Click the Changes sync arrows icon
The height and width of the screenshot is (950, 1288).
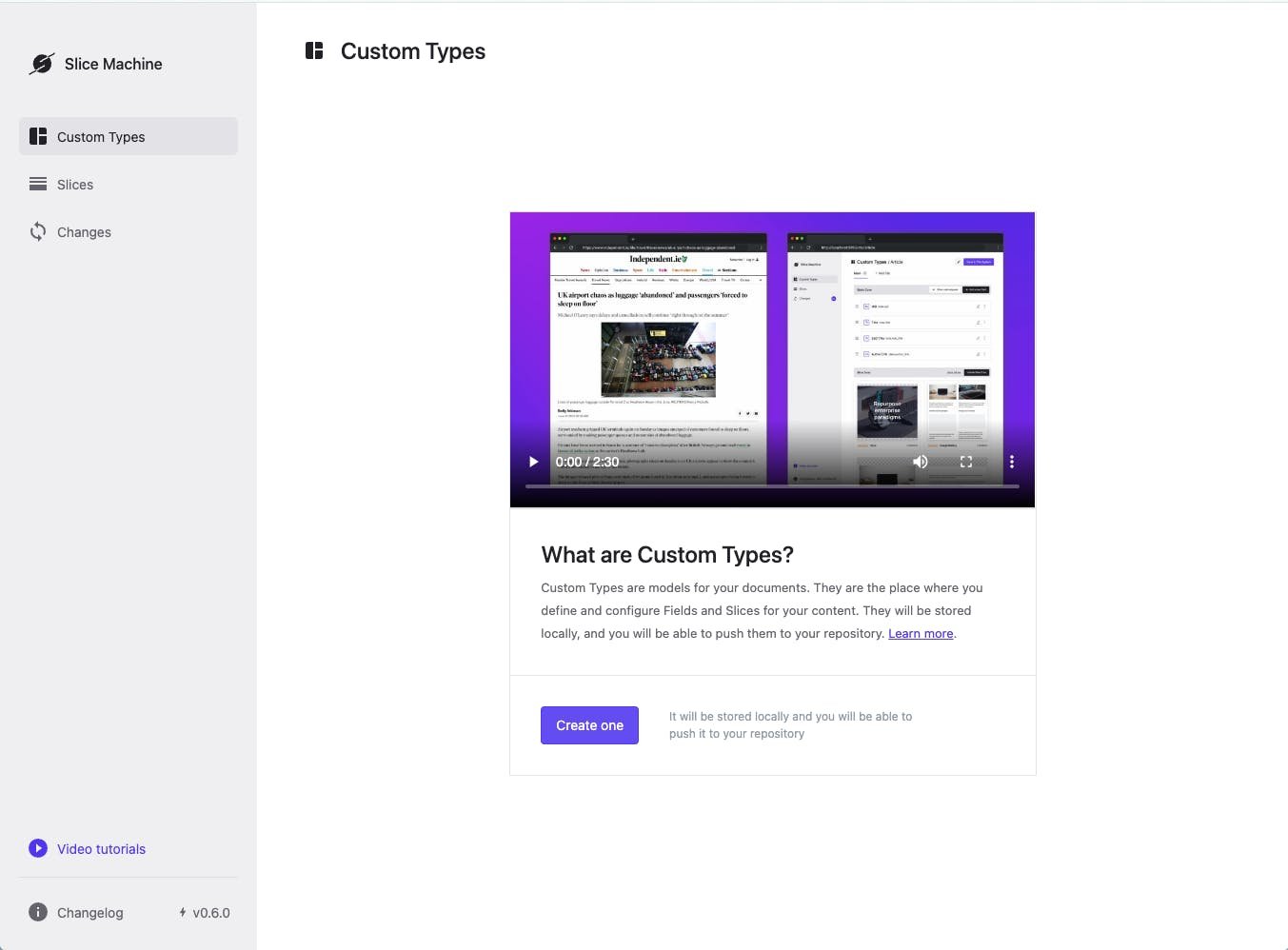tap(38, 231)
